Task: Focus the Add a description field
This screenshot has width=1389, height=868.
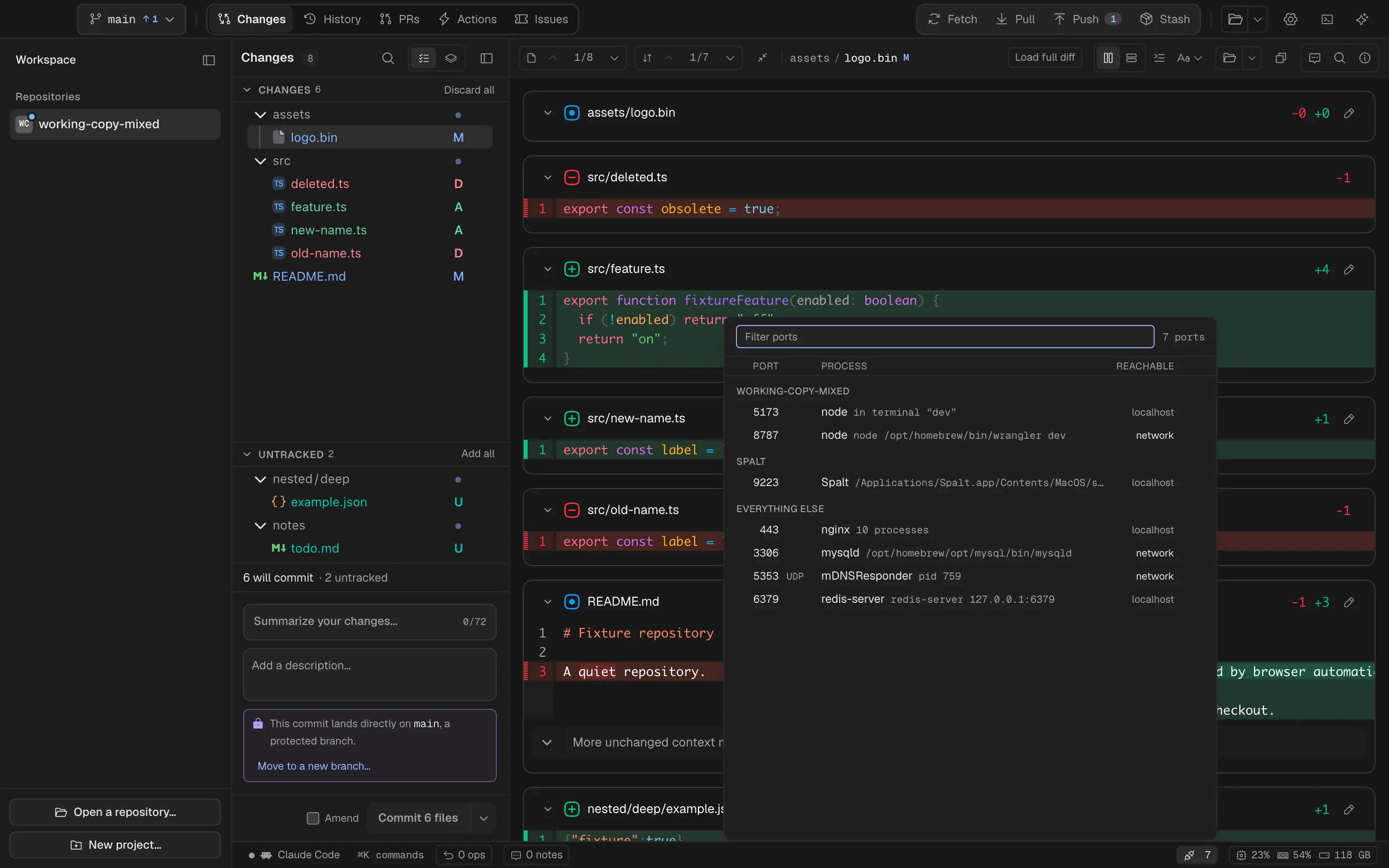Action: (369, 675)
